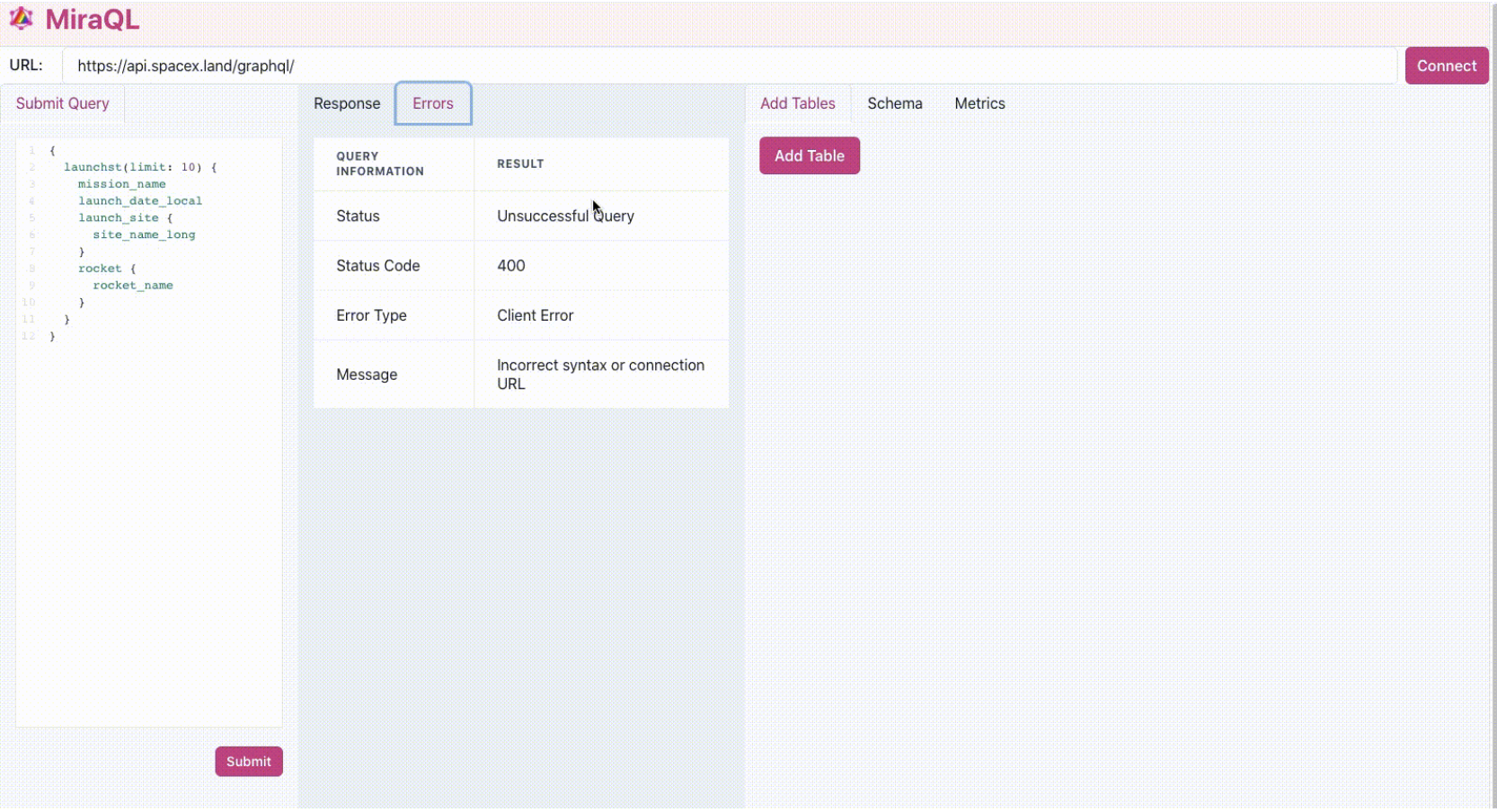Click the MiraQL title text
The height and width of the screenshot is (812, 1497).
click(92, 20)
